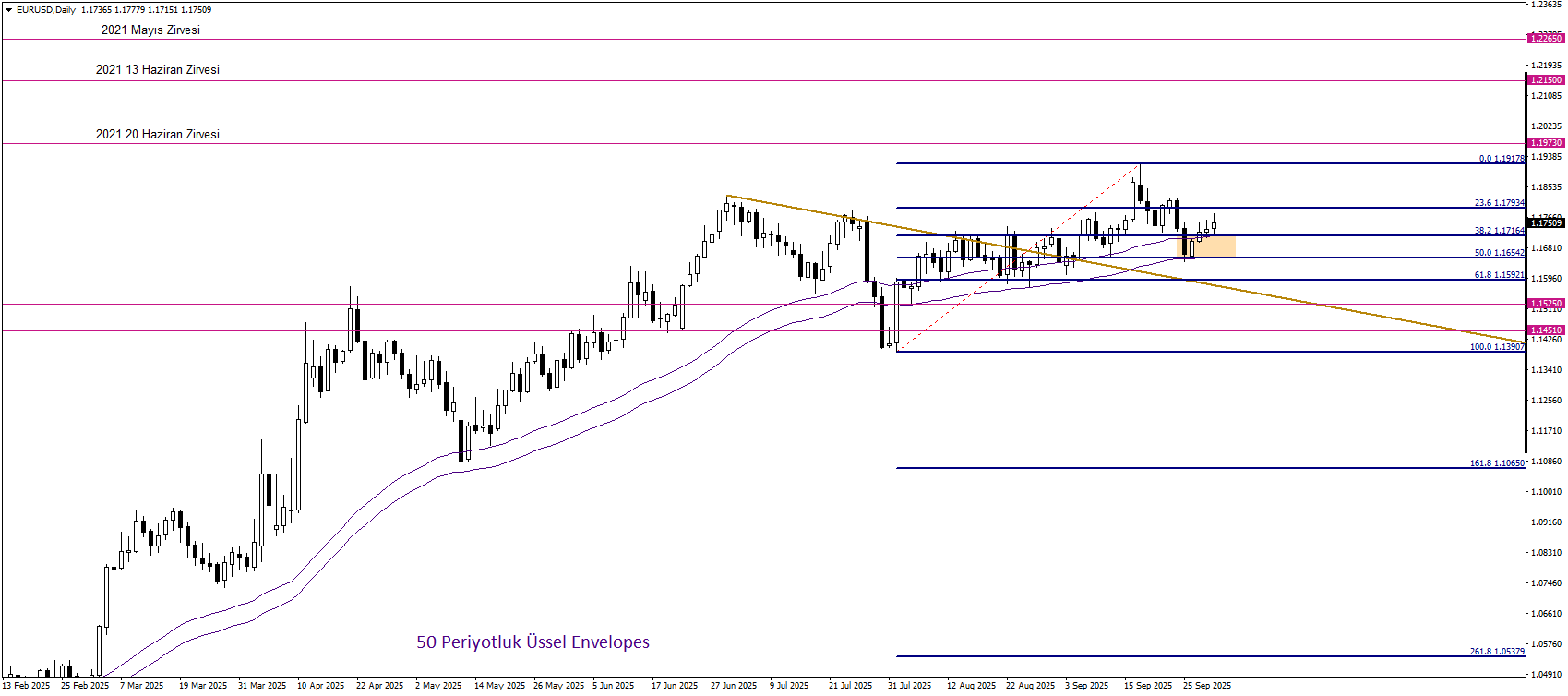Image resolution: width=1568 pixels, height=696 pixels.
Task: Select the Fibonacci "161.8 1.10650" label
Action: (1497, 463)
